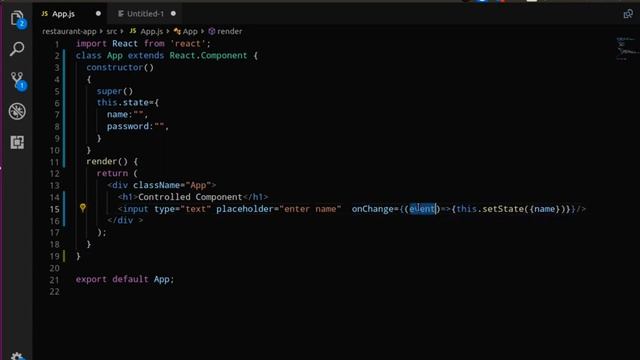Open the Source Control view
This screenshot has height=360, width=640.
point(18,80)
